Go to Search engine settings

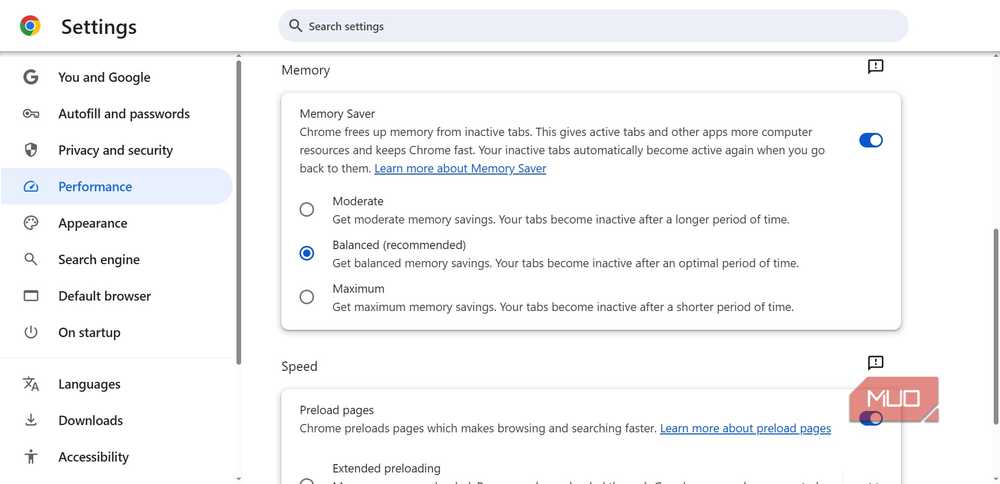pyautogui.click(x=117, y=260)
